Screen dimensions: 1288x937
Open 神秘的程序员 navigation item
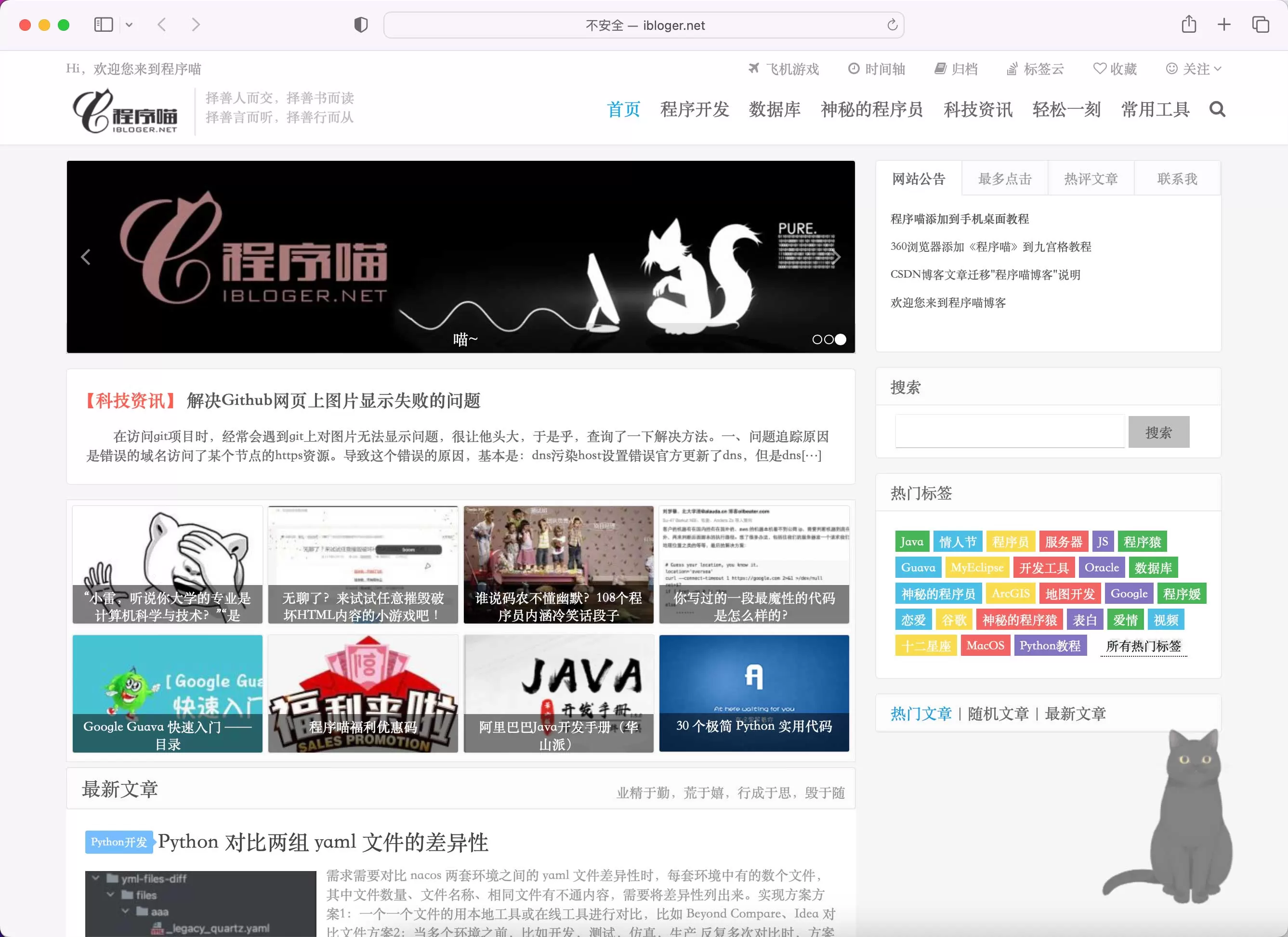click(x=871, y=109)
